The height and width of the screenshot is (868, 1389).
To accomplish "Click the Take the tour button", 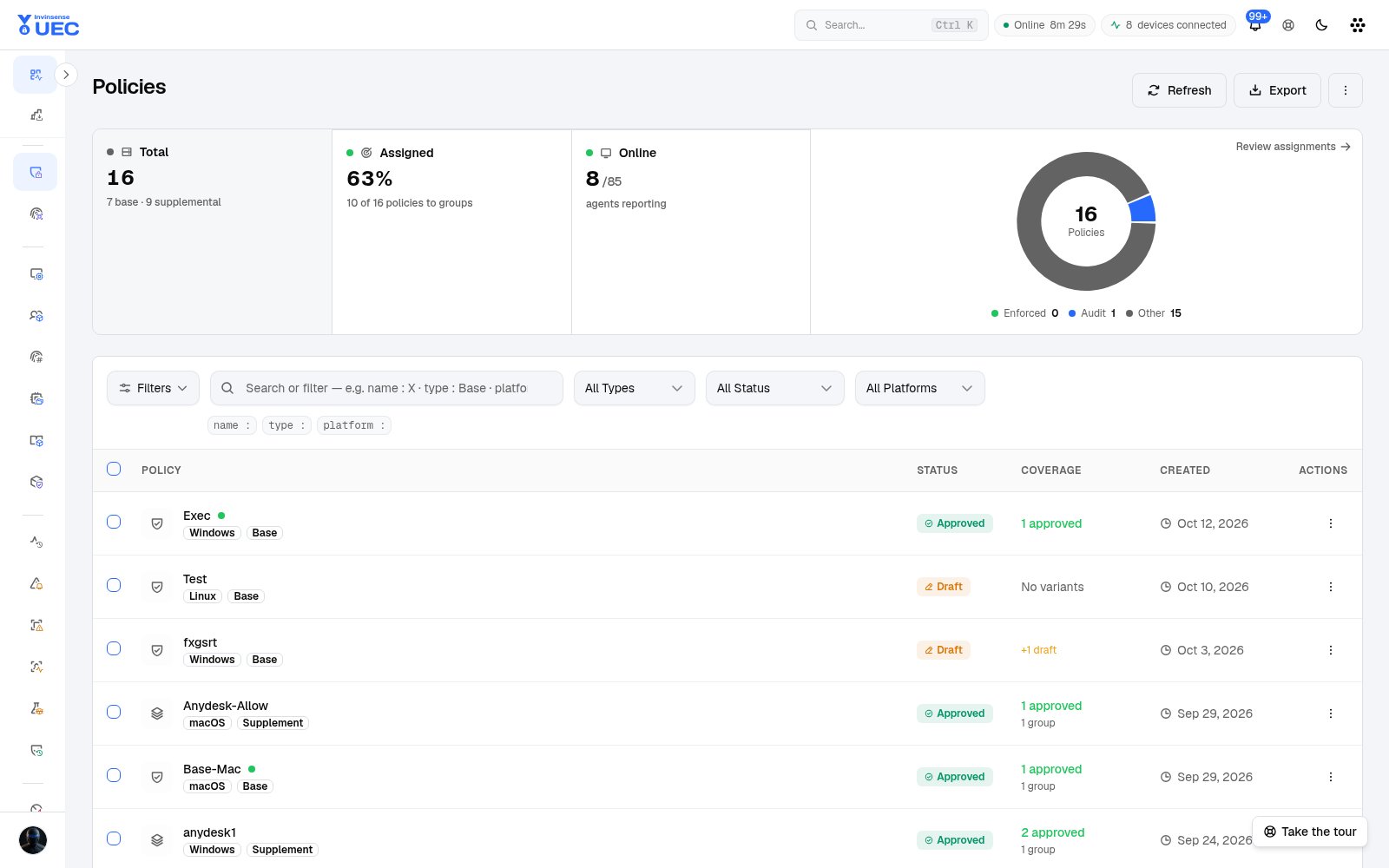I will (1310, 832).
